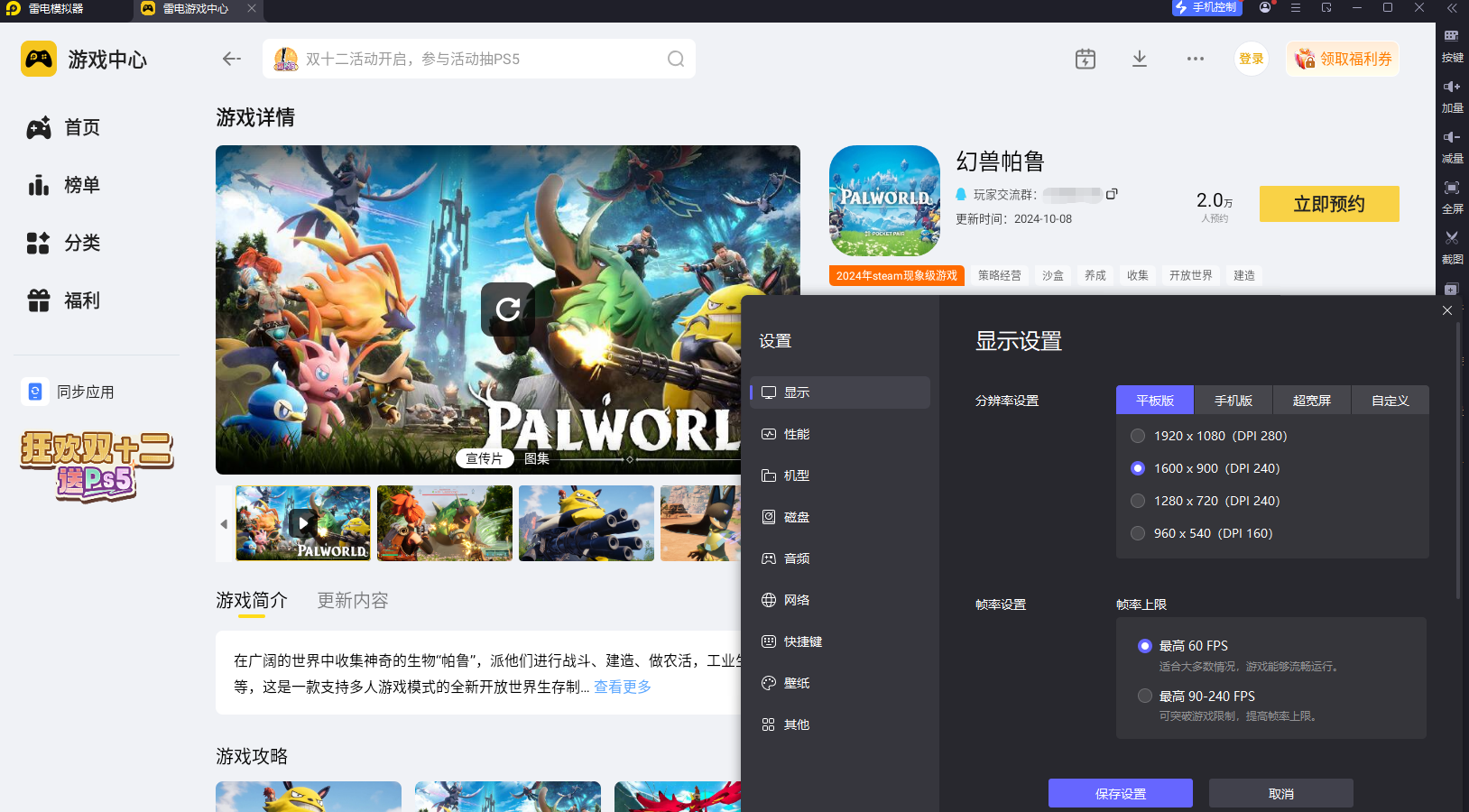Open 显示 display settings section
This screenshot has width=1469, height=812.
(x=840, y=392)
